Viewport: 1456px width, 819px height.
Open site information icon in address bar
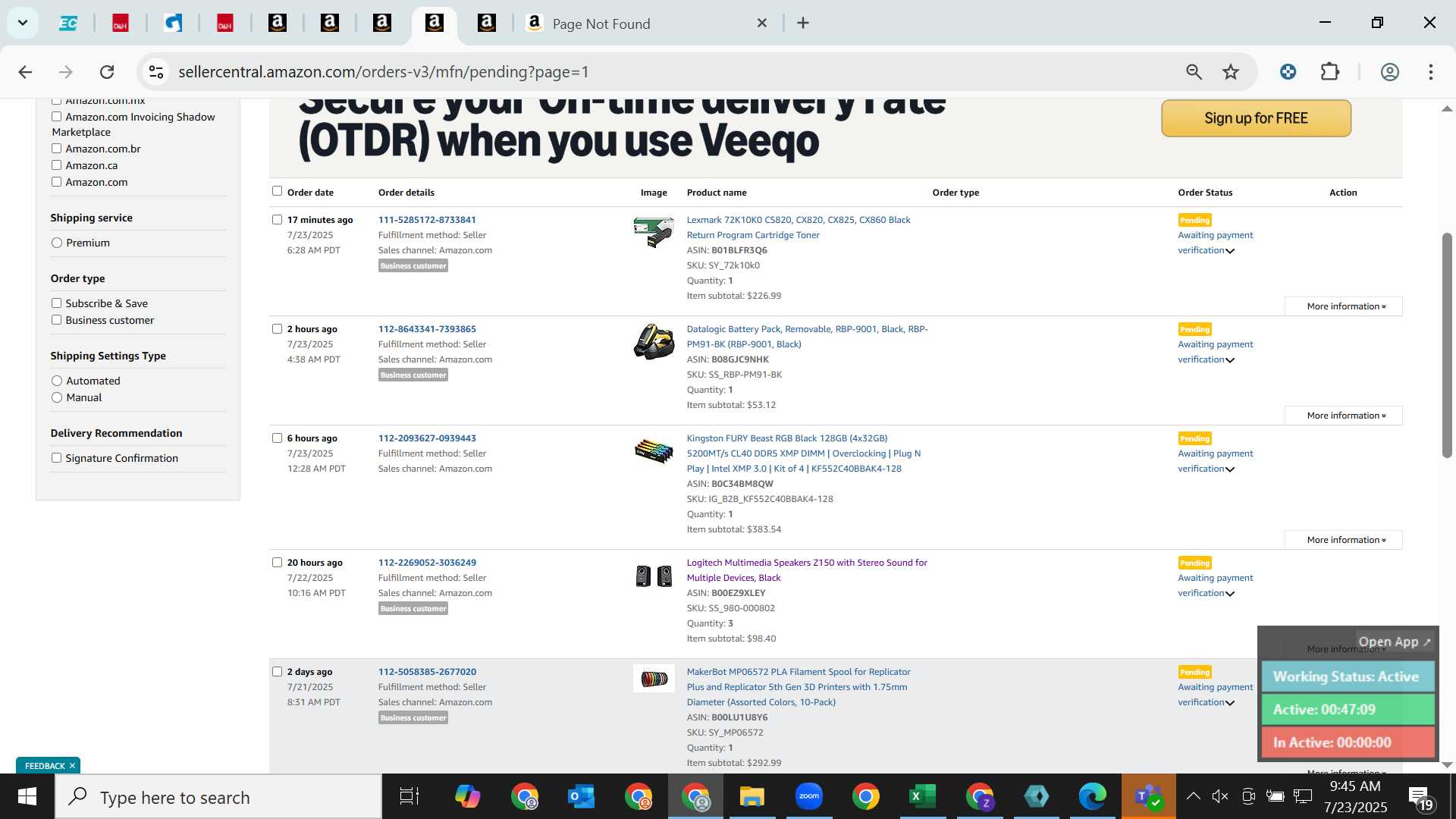coord(156,72)
